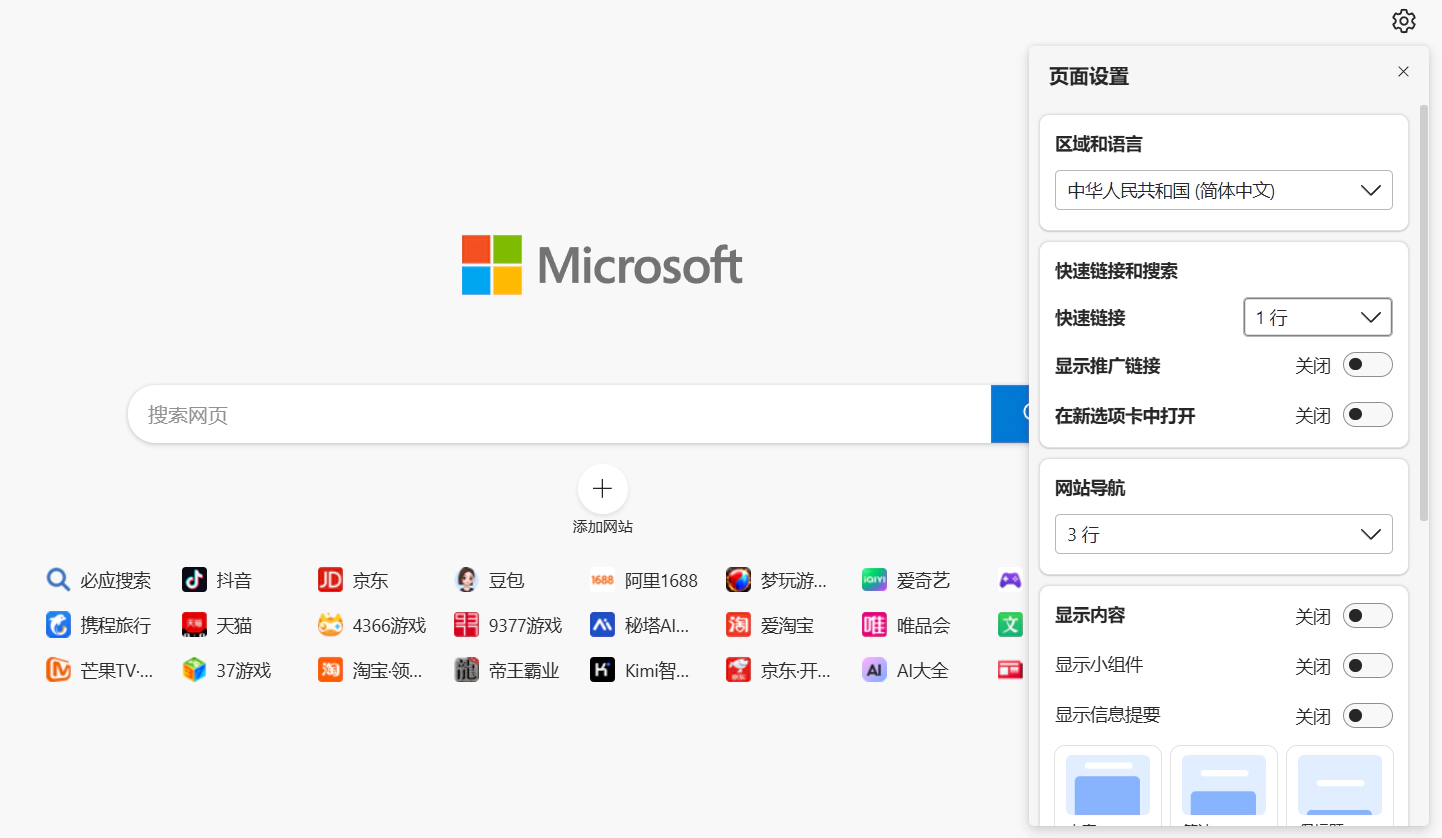Open the 37游戏 cube icon shortcut

click(194, 670)
